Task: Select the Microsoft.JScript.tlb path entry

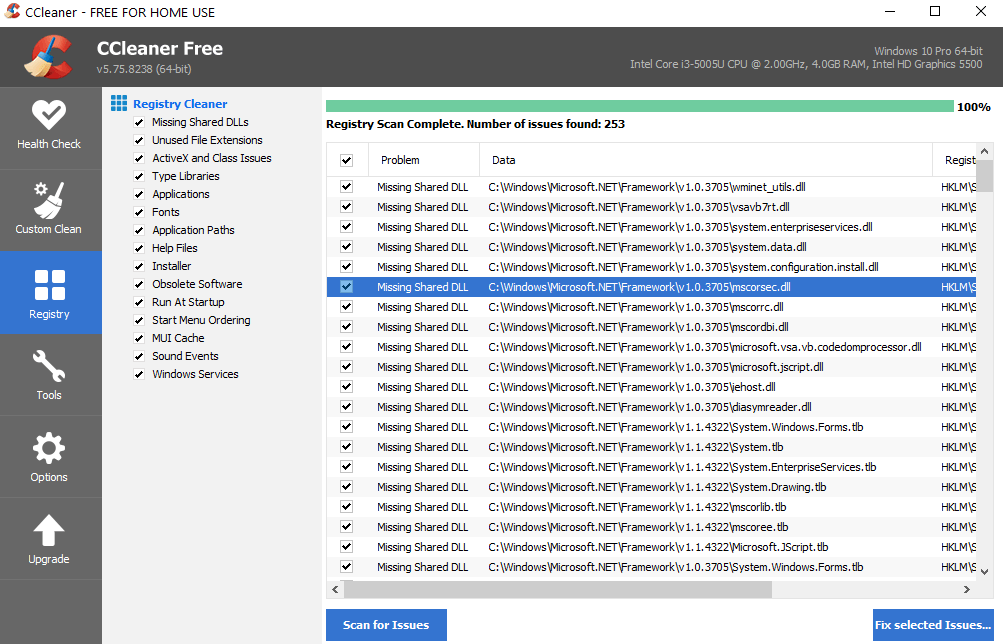Action: (x=658, y=547)
